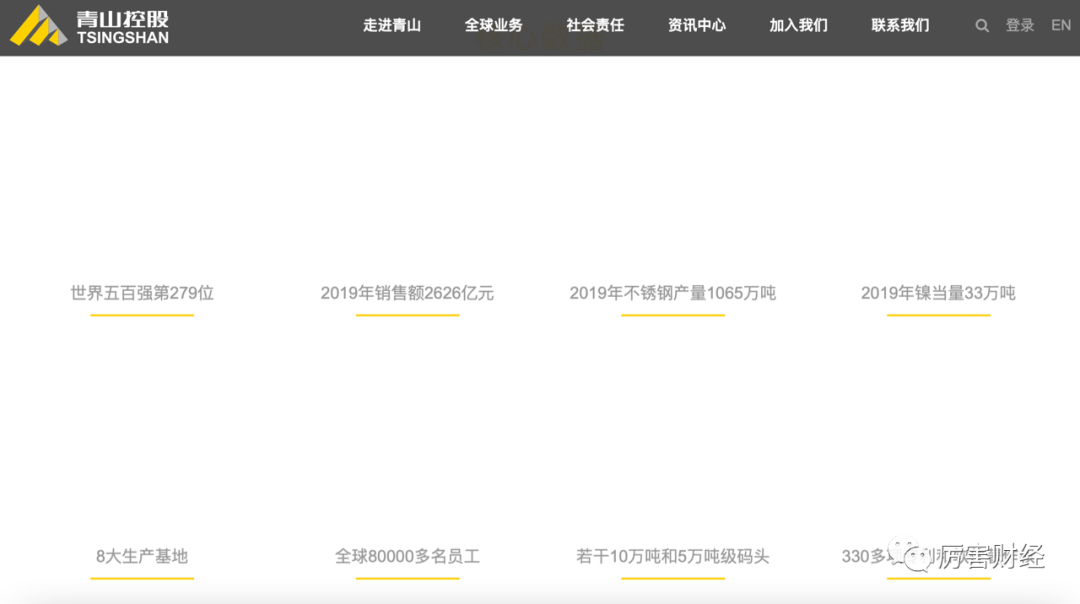The width and height of the screenshot is (1080, 604).
Task: Open the search magnifier icon
Action: (982, 26)
